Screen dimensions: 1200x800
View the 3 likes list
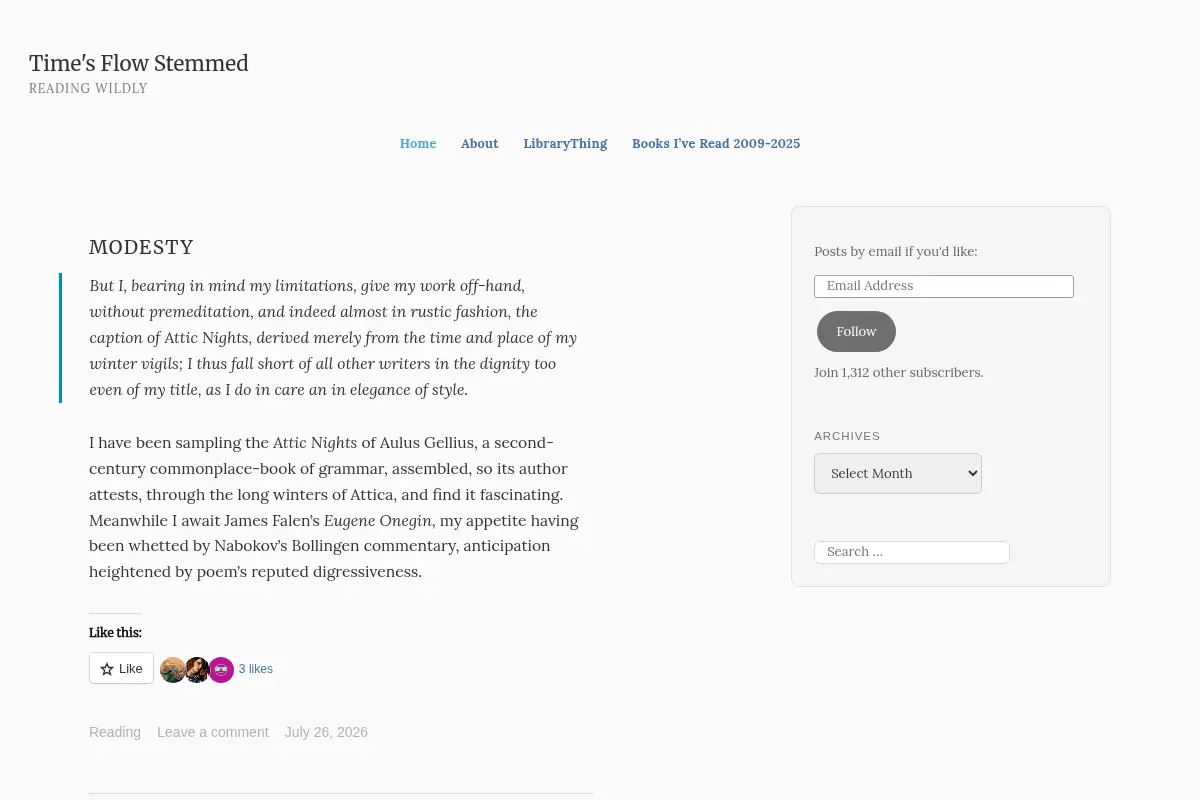[x=256, y=669]
